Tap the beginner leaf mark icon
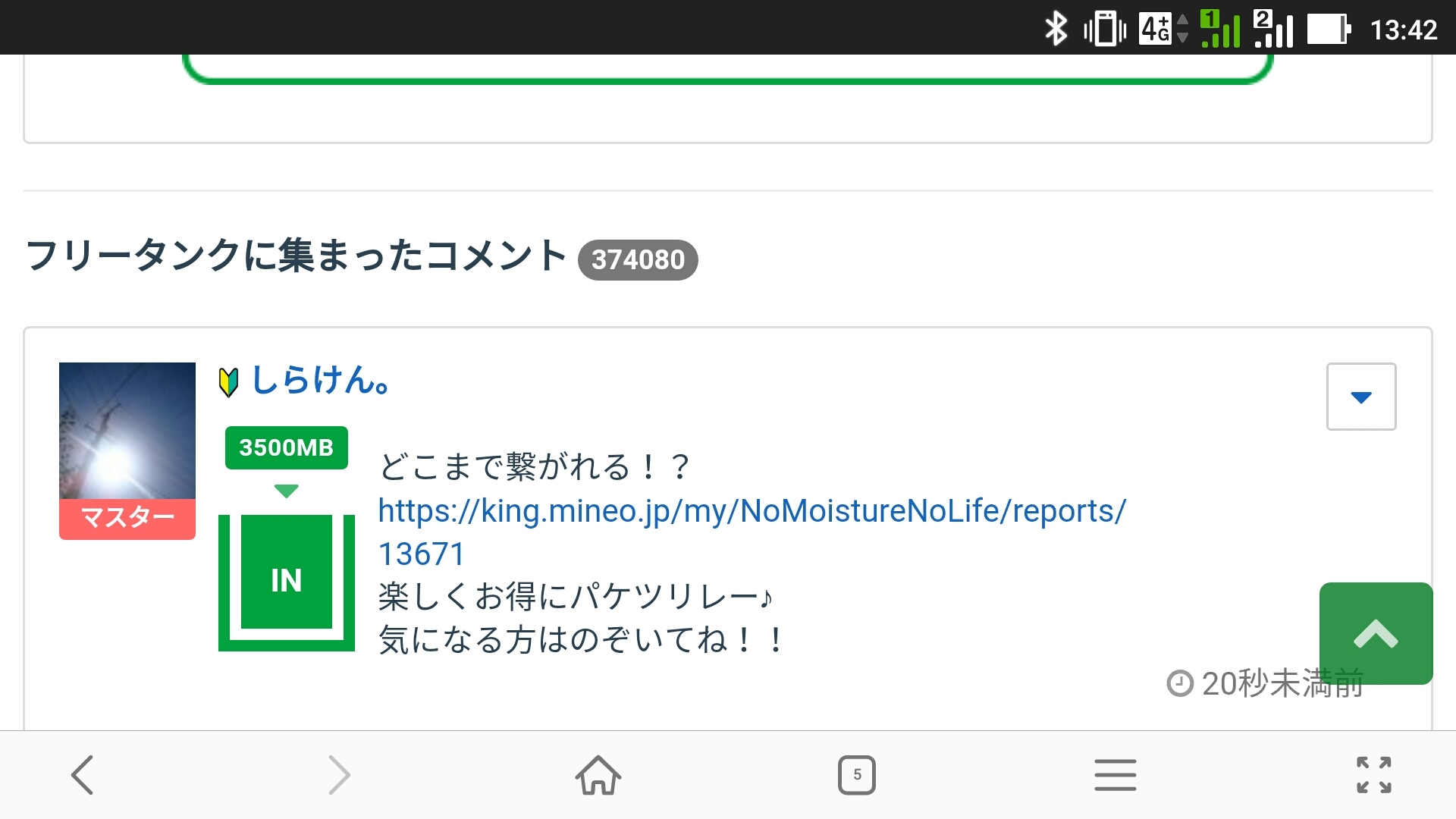This screenshot has height=819, width=1456. click(228, 381)
